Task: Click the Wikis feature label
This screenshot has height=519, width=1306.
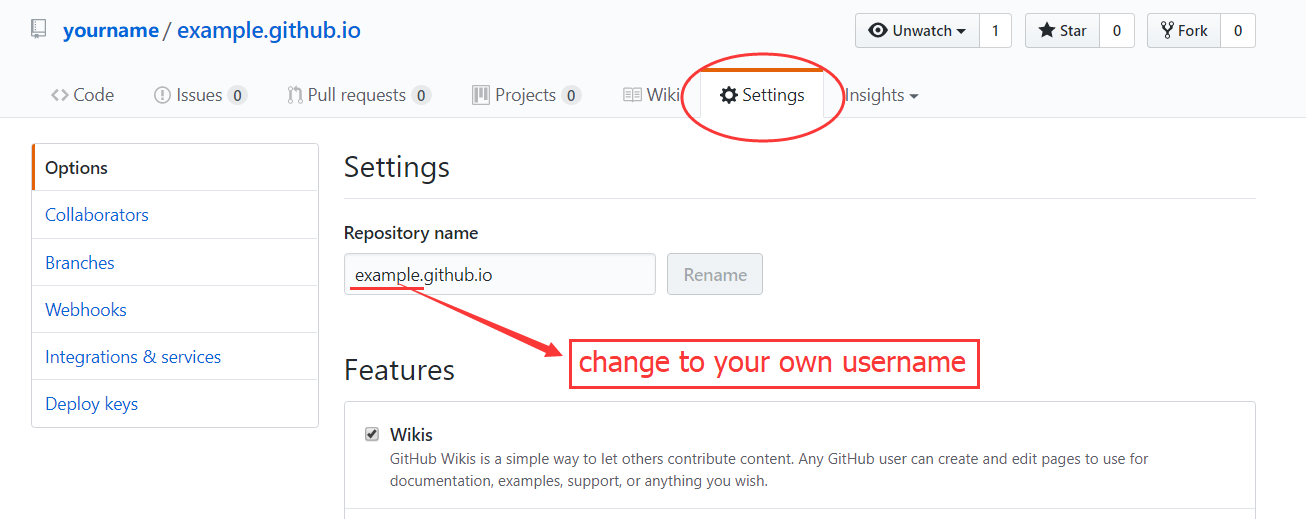Action: click(x=411, y=434)
